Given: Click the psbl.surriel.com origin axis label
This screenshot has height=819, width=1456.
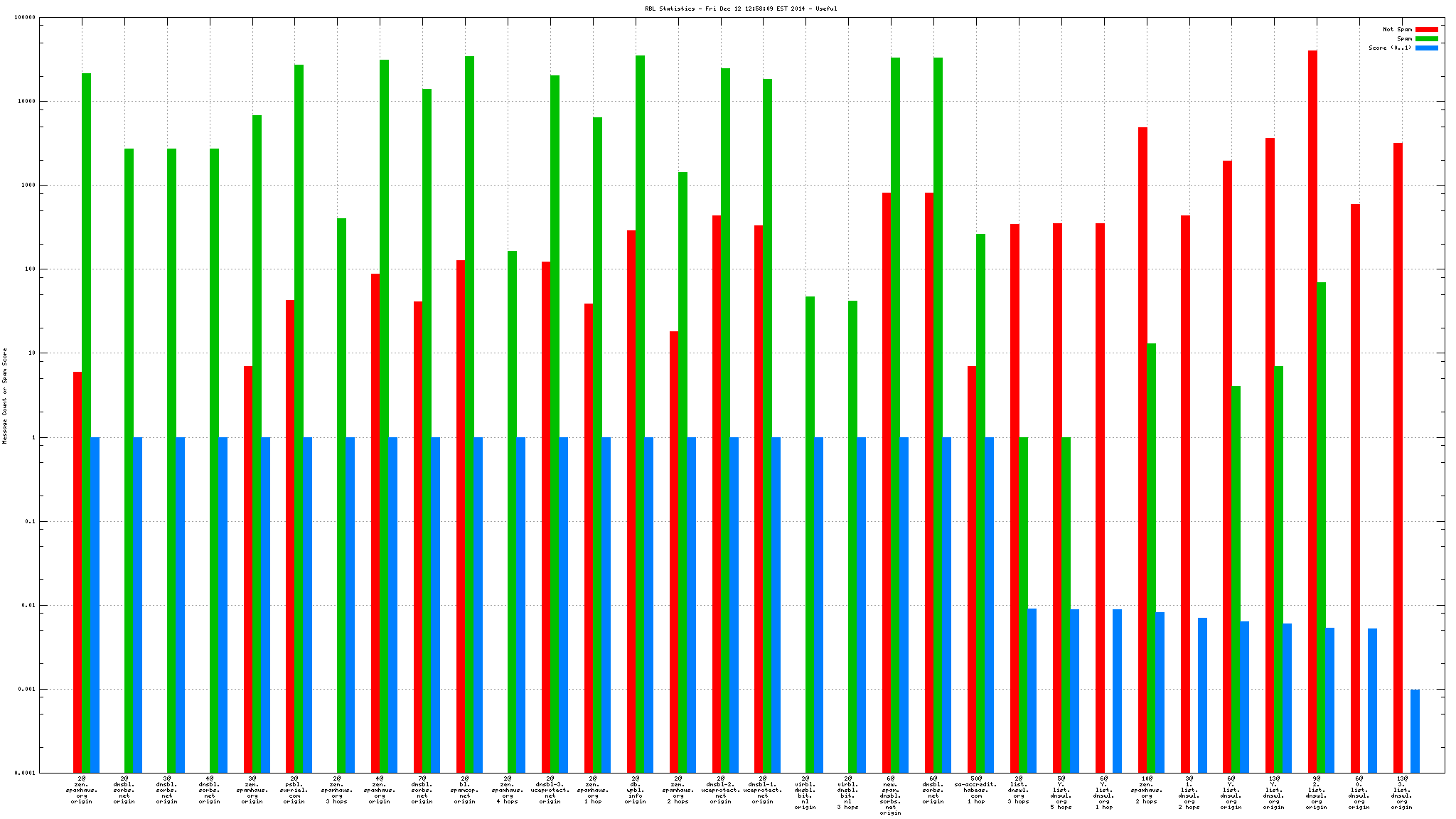Looking at the screenshot, I should tap(294, 790).
